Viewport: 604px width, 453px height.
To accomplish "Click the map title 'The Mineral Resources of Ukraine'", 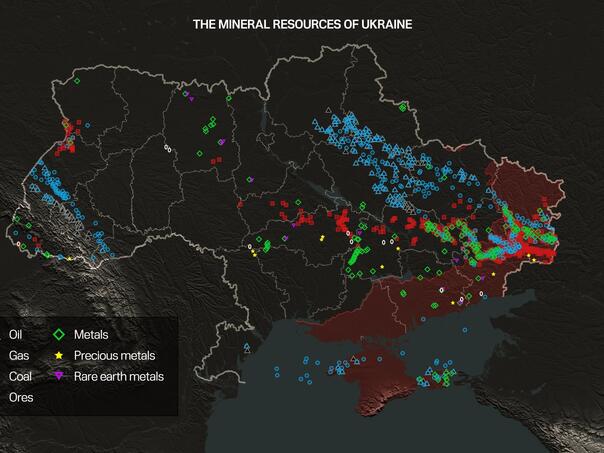I will (302, 23).
